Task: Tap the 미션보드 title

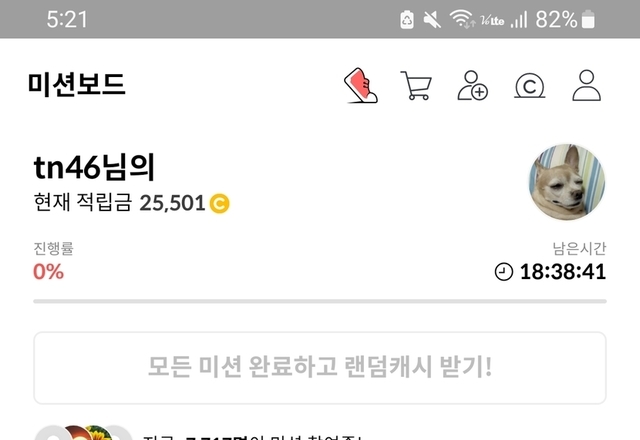Action: coord(77,84)
